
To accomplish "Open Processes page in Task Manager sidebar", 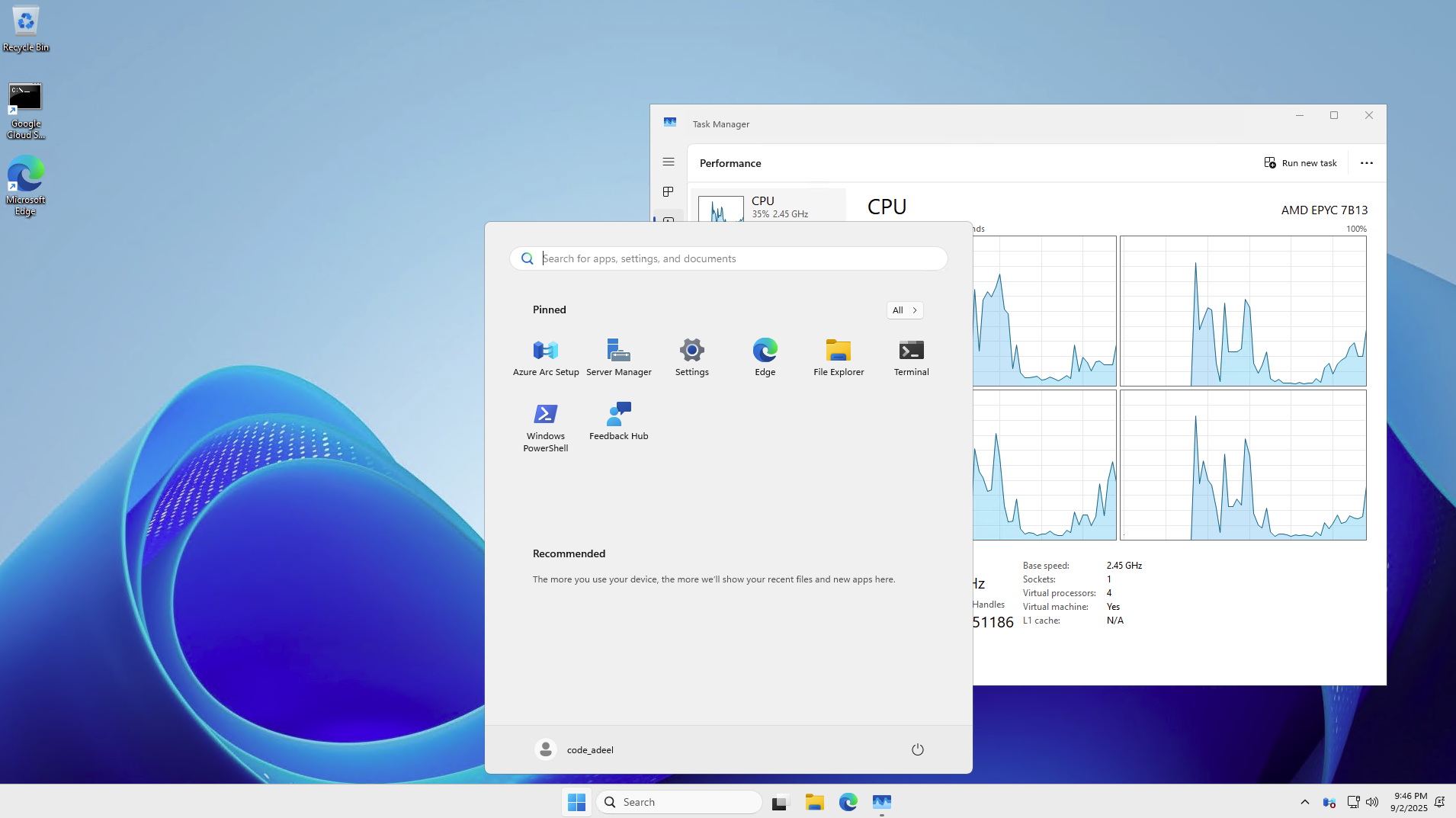I will [x=669, y=191].
